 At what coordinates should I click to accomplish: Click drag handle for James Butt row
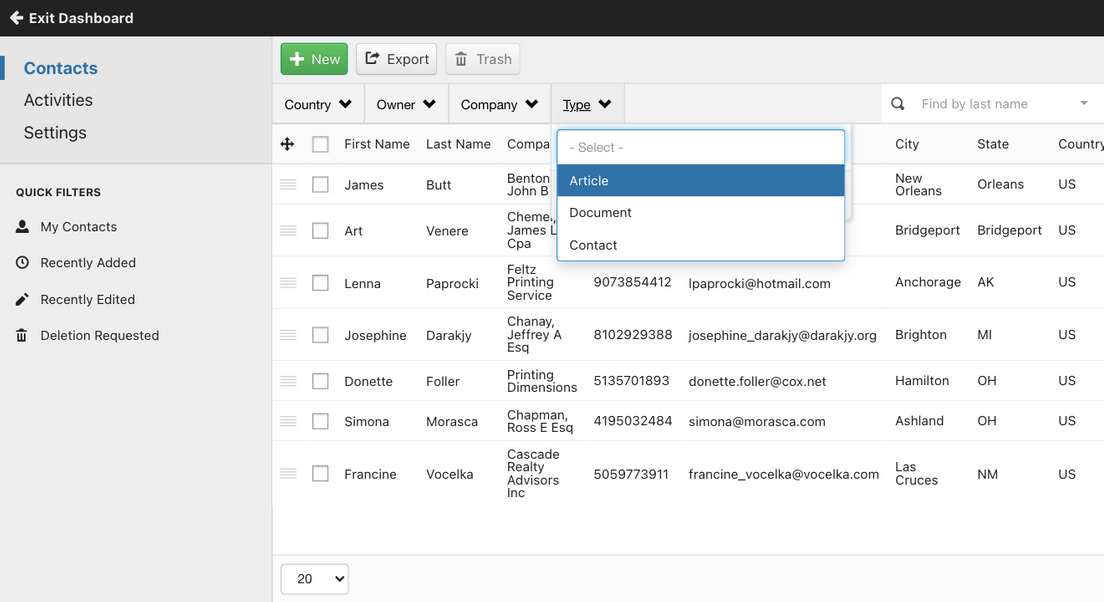click(288, 184)
